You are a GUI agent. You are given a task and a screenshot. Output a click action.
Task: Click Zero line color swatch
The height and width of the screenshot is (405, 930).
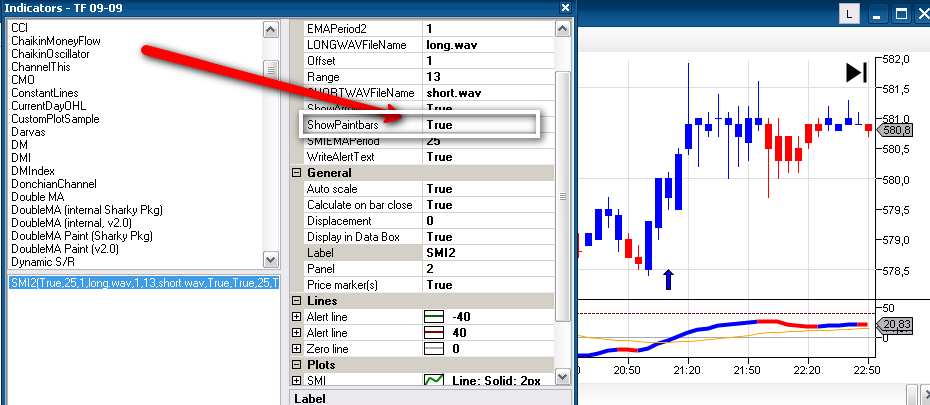(434, 349)
